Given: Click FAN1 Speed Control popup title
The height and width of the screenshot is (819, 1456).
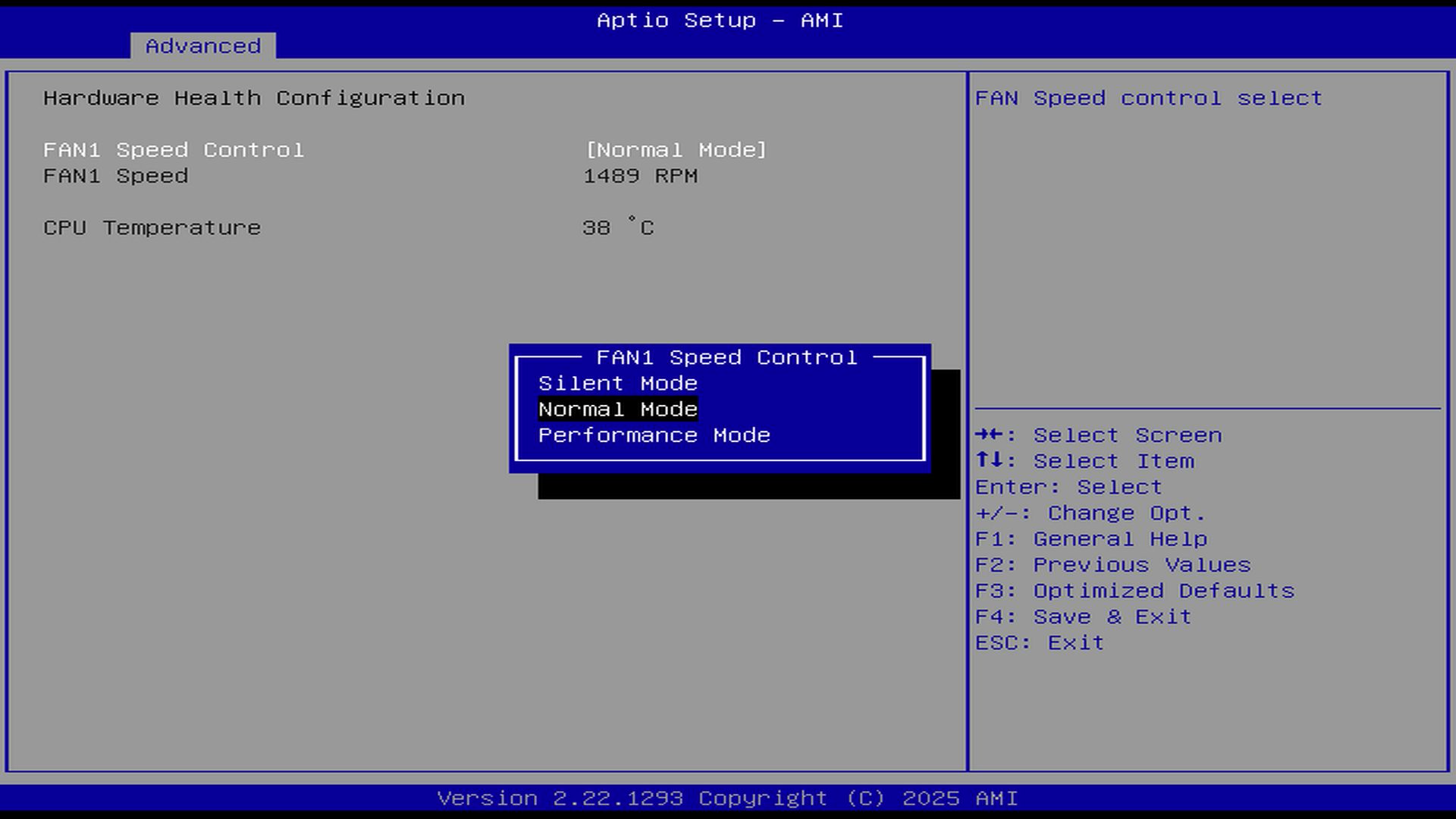Looking at the screenshot, I should (726, 357).
